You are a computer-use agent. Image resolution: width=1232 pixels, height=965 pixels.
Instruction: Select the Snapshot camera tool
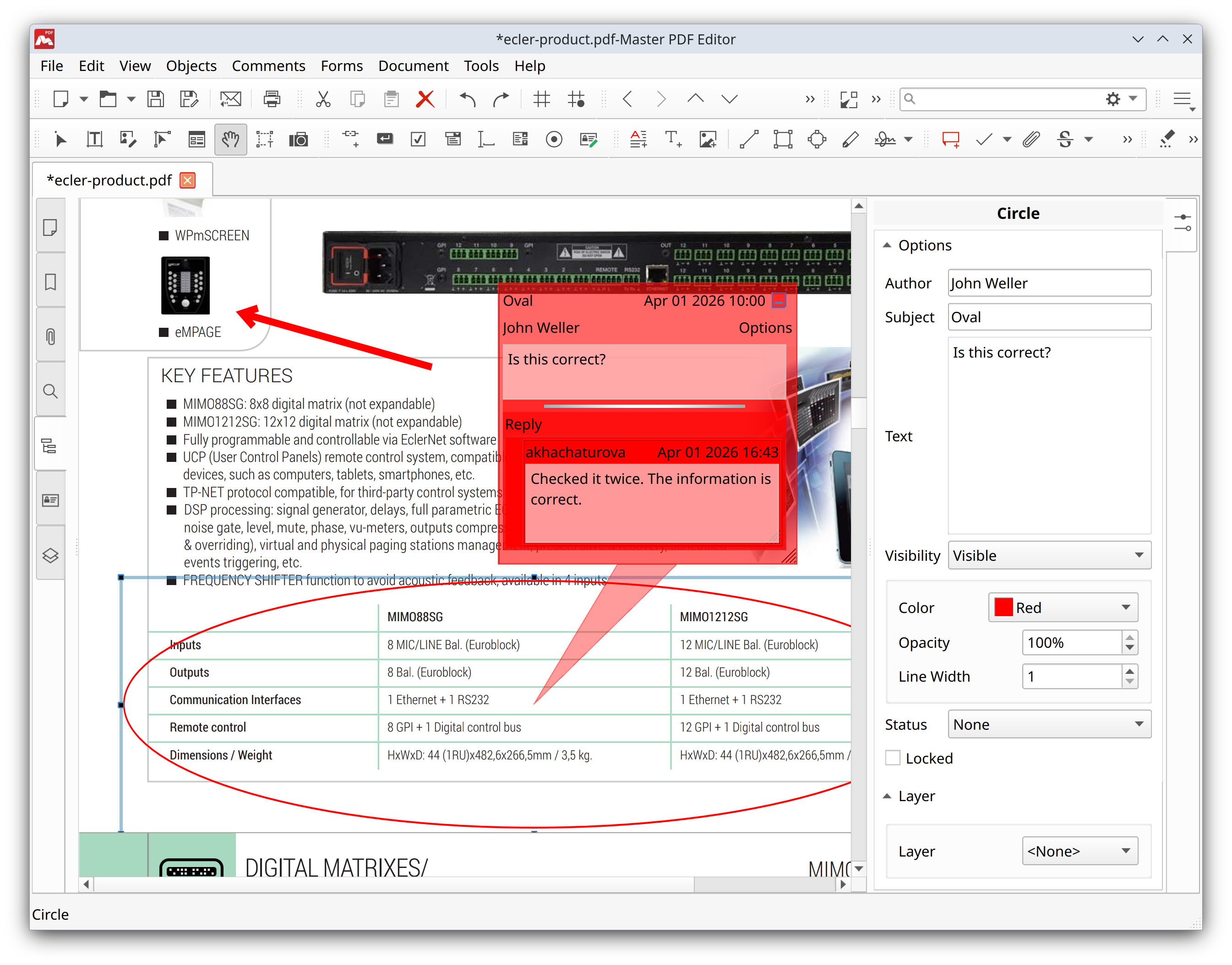click(x=299, y=139)
